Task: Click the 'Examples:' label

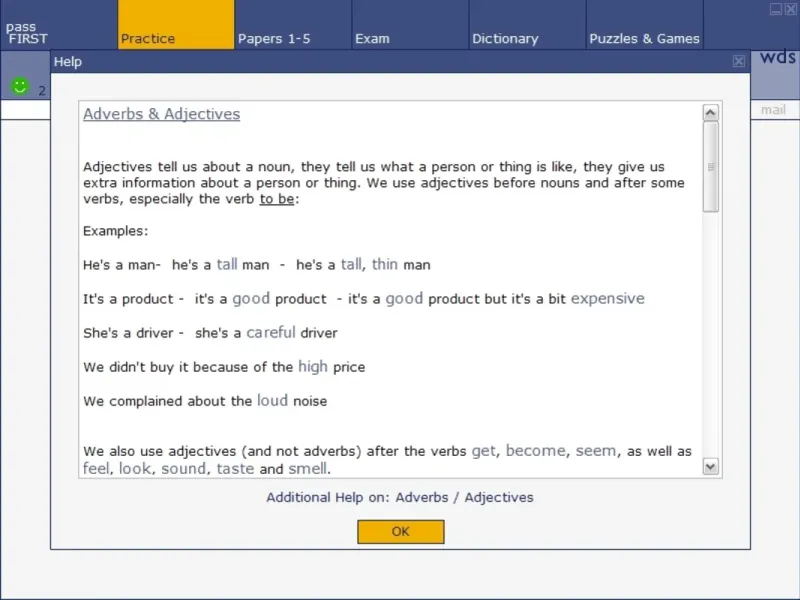Action: pos(116,231)
